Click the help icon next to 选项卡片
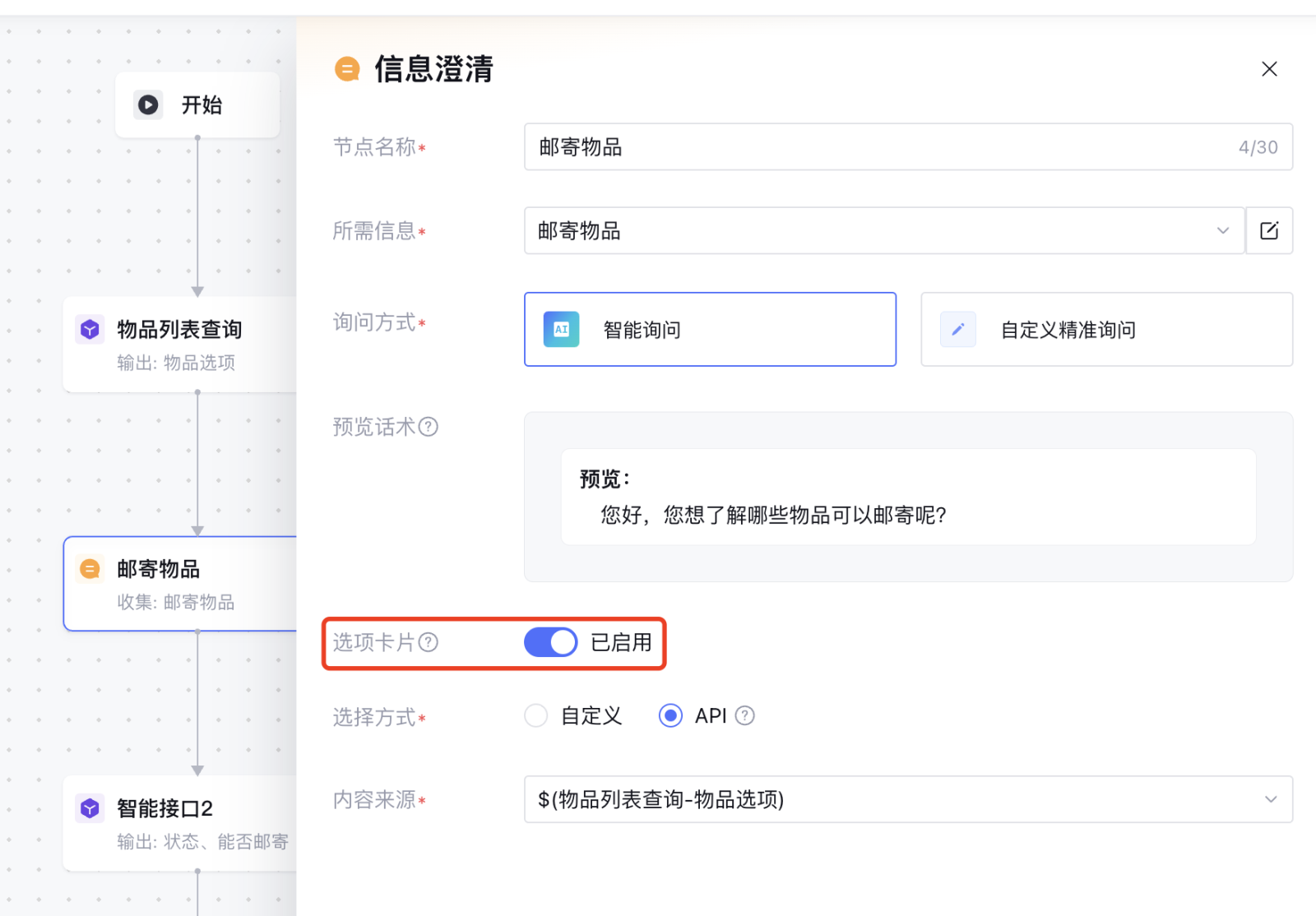 click(429, 642)
